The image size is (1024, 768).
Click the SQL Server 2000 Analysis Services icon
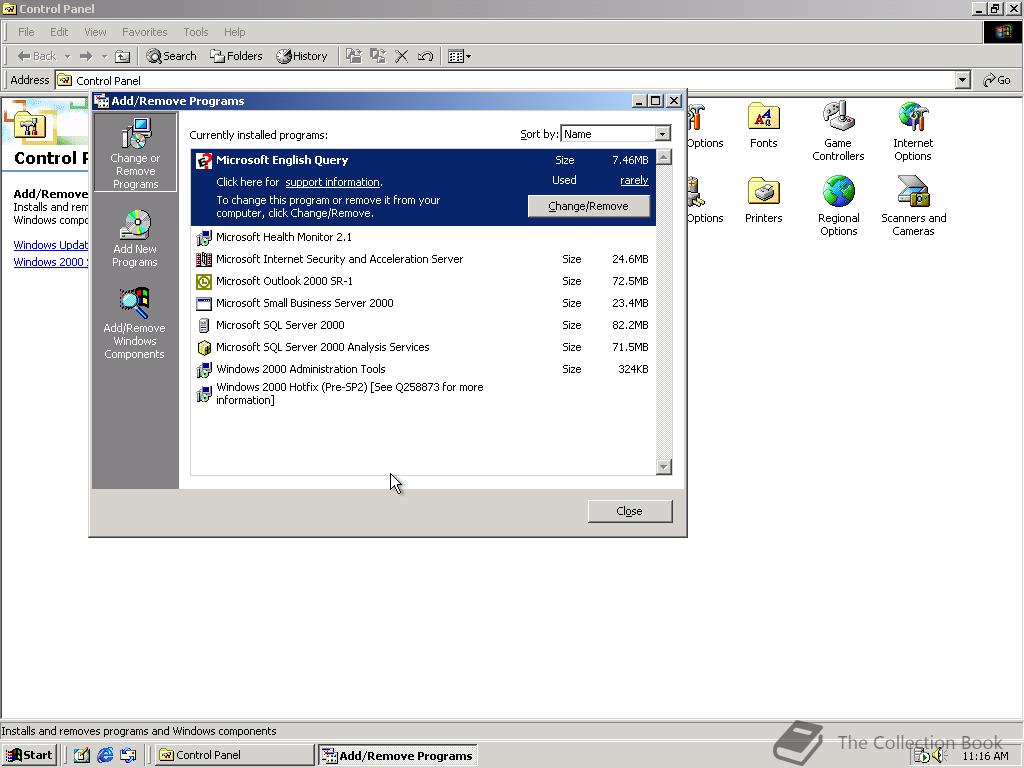204,347
